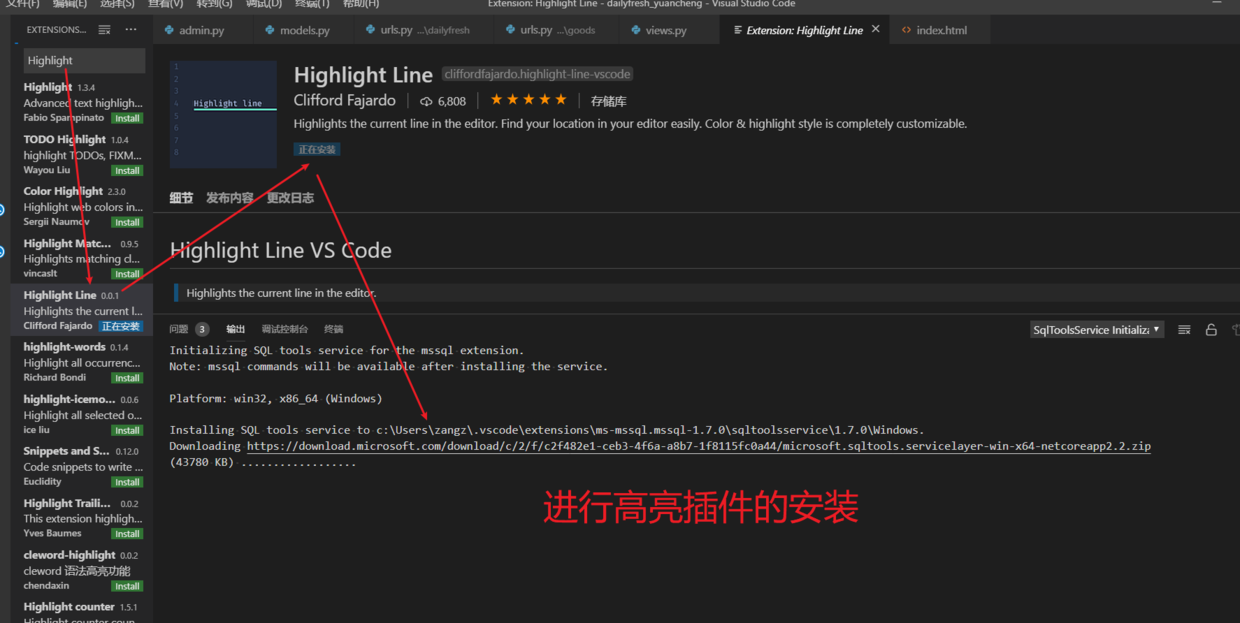
Task: Select the Color Highlight extension entry
Action: (x=84, y=206)
